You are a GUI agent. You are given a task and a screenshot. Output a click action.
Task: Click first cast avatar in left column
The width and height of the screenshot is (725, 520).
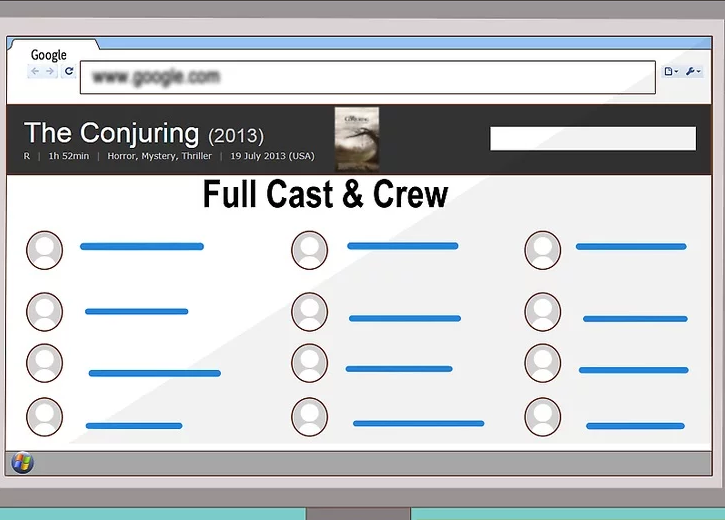[x=44, y=250]
